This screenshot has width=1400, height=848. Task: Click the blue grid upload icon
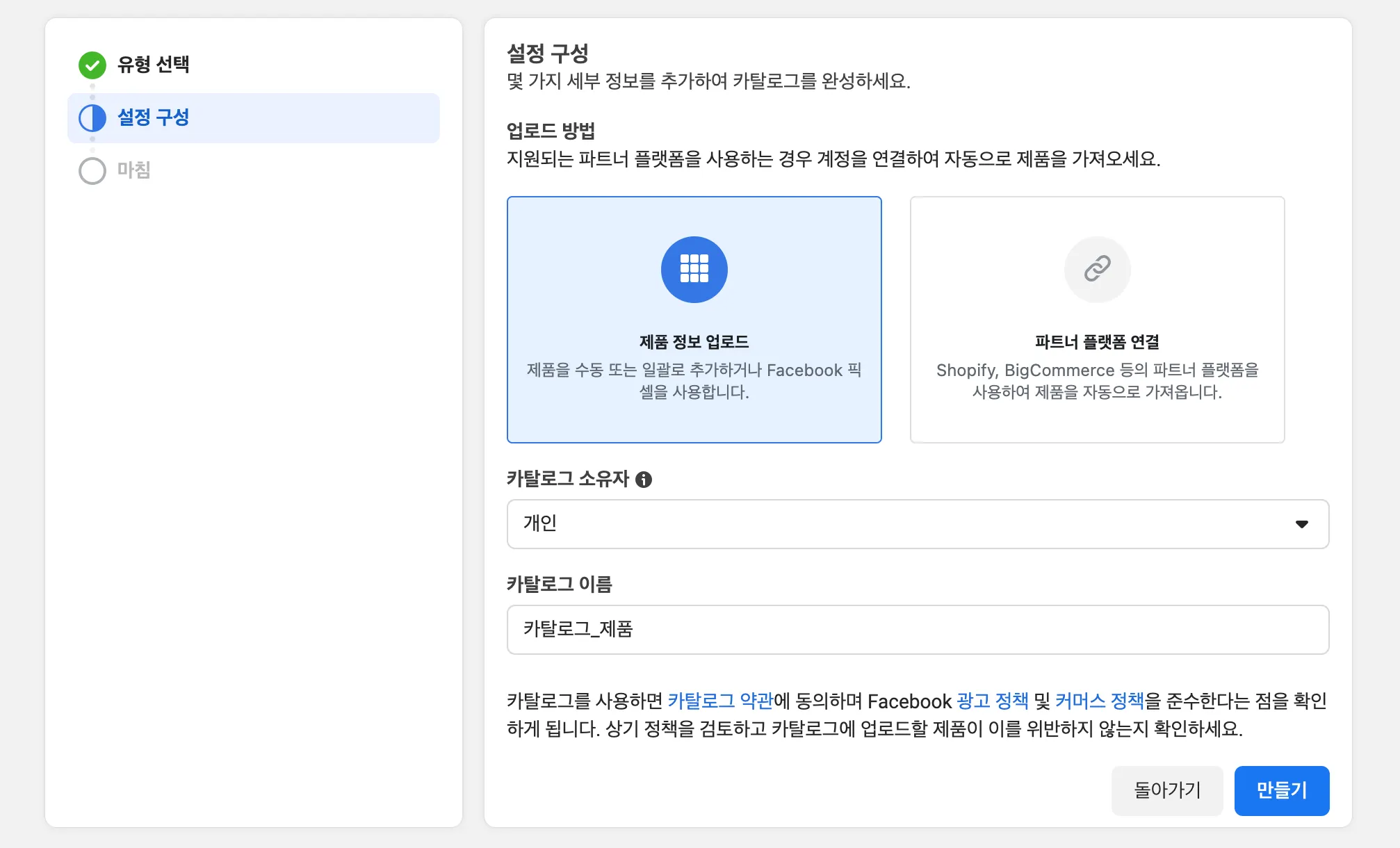pos(694,269)
